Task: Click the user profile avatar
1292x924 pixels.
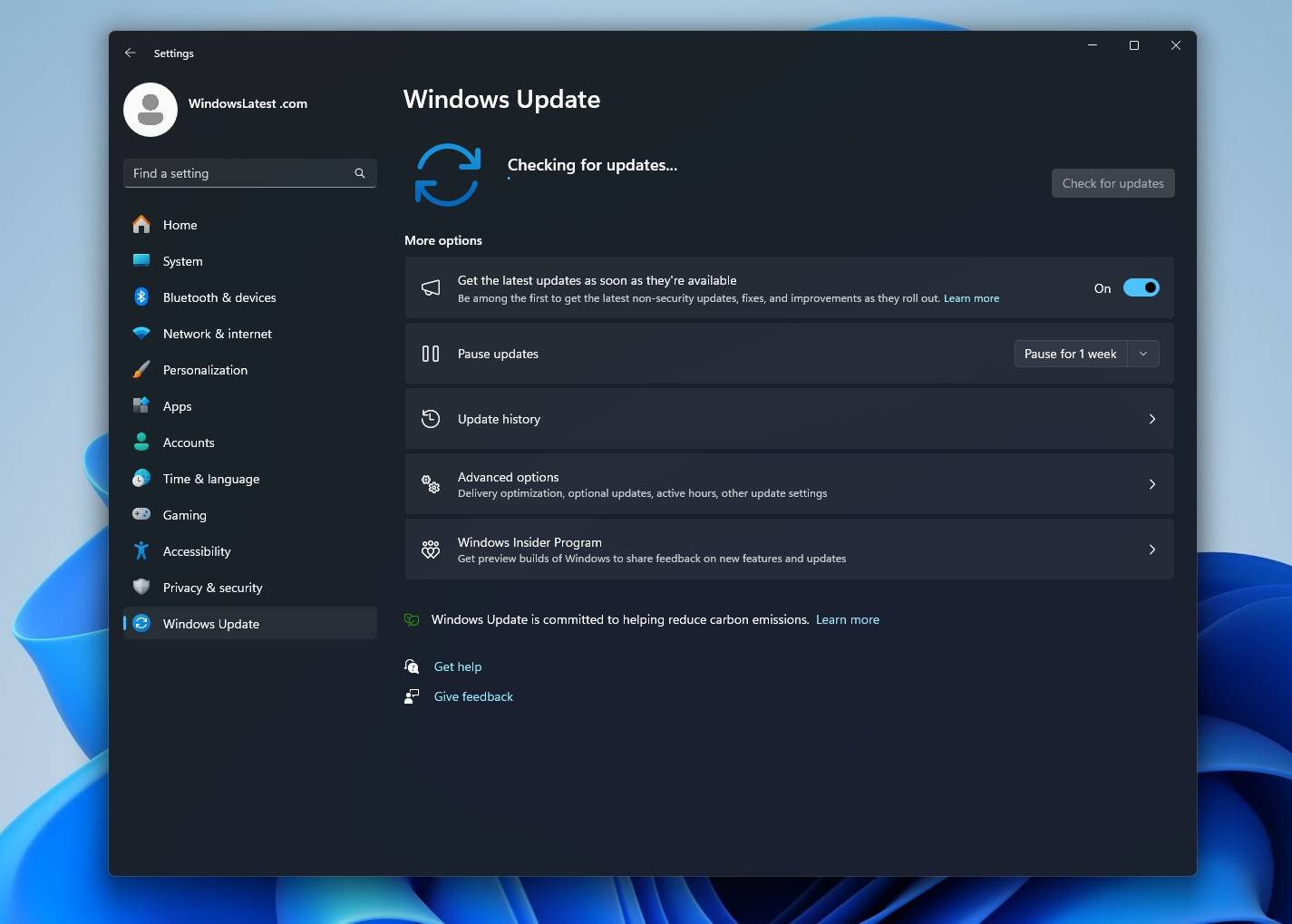Action: pos(150,109)
